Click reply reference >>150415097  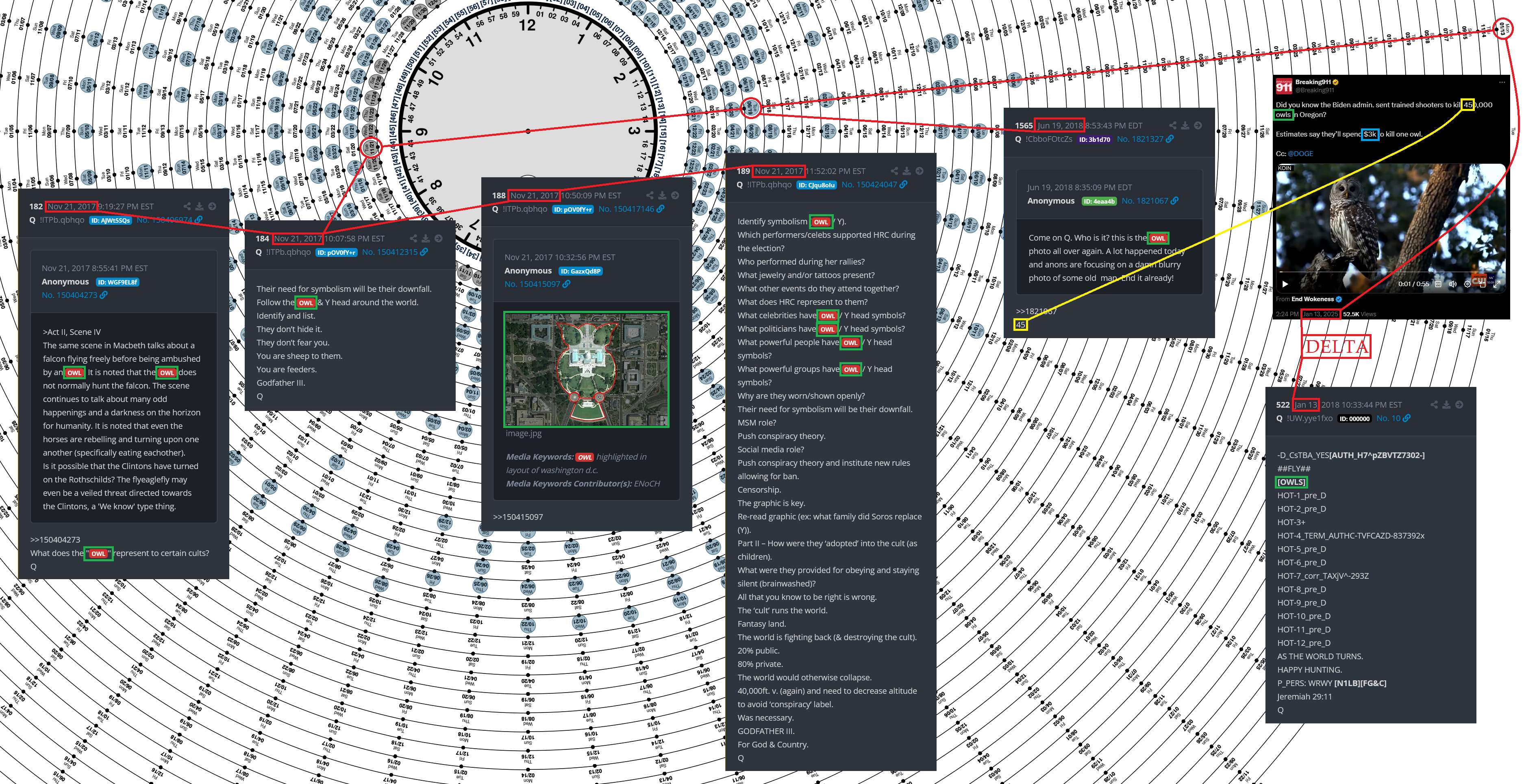click(518, 517)
